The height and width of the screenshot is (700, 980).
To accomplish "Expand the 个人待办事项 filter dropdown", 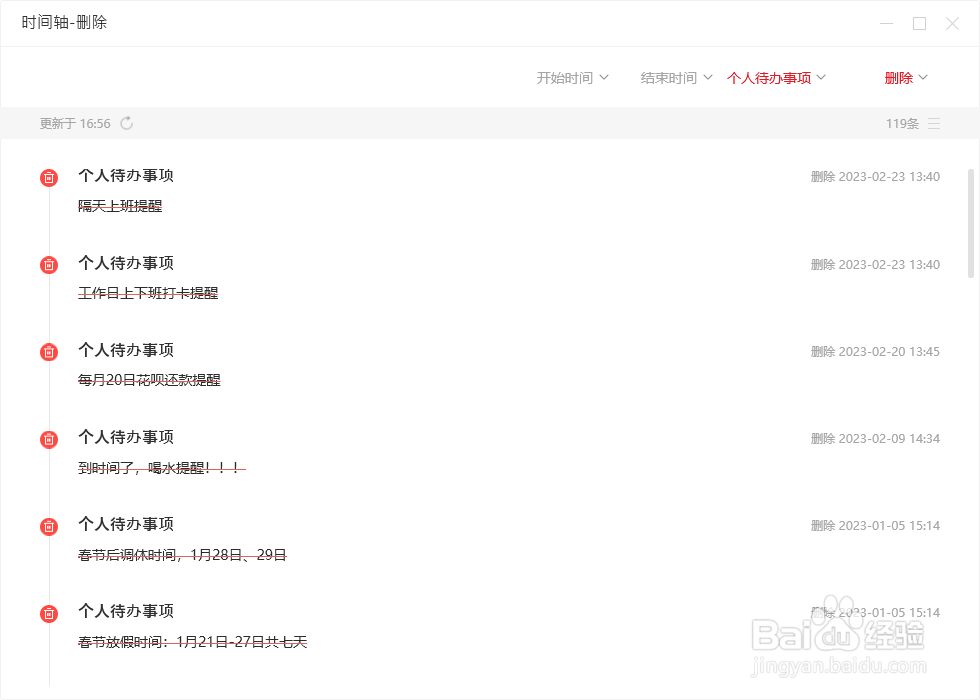I will 776,78.
